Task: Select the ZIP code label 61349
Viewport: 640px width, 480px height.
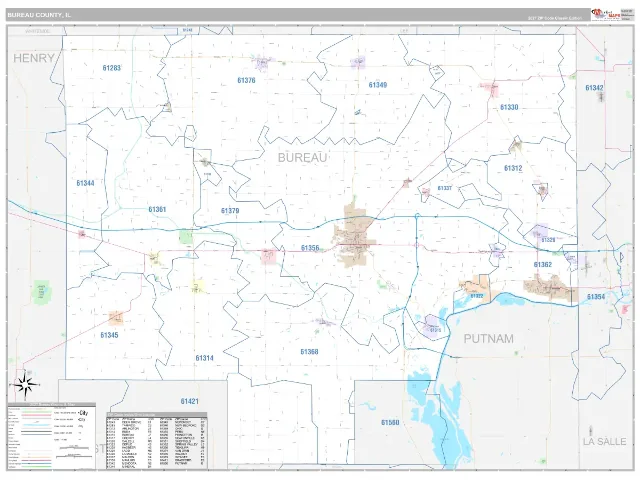Action: coord(378,85)
